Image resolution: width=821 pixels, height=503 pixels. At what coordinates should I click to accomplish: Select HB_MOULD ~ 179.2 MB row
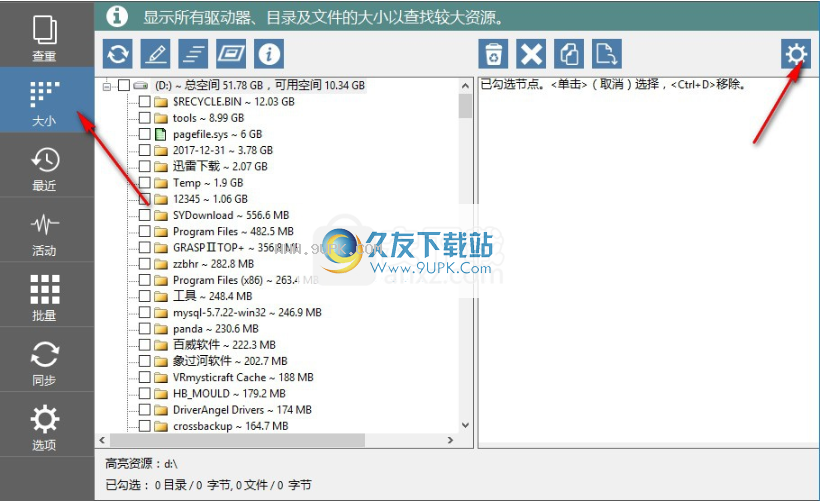[x=229, y=394]
